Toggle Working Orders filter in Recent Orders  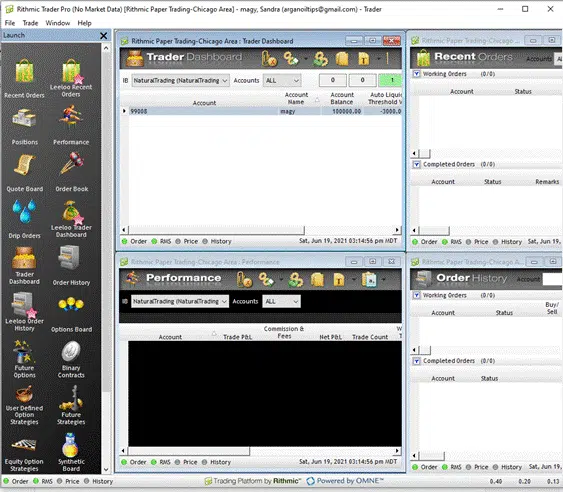(416, 74)
